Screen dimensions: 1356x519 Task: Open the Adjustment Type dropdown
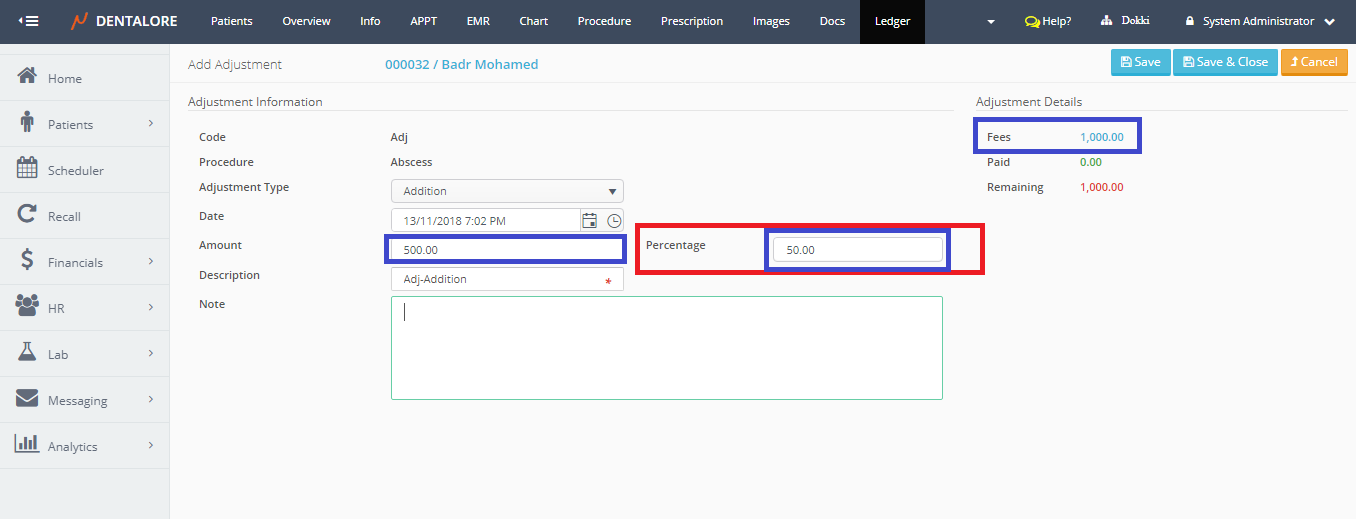point(507,191)
